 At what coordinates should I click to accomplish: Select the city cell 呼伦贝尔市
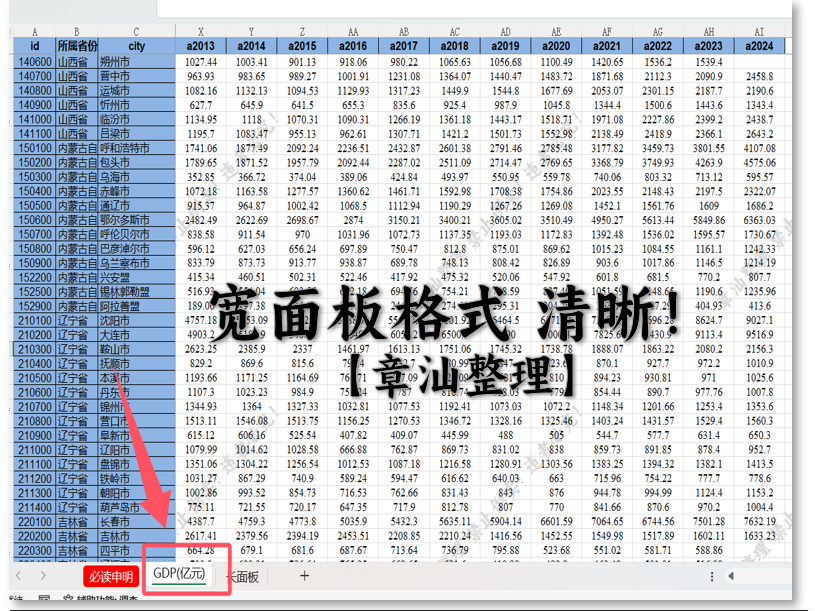click(x=137, y=234)
